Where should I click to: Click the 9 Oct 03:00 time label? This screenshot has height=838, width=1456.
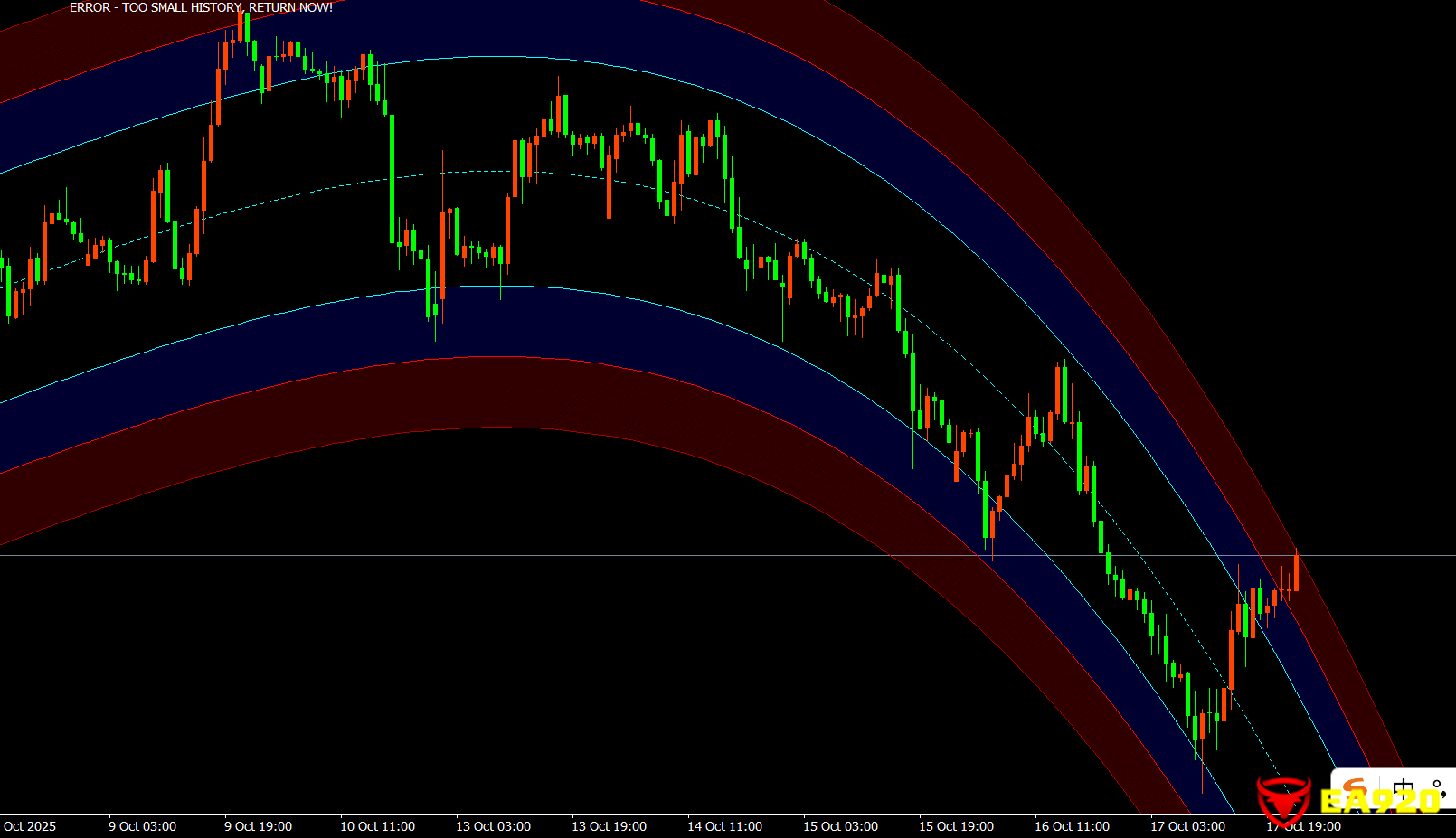tap(142, 826)
